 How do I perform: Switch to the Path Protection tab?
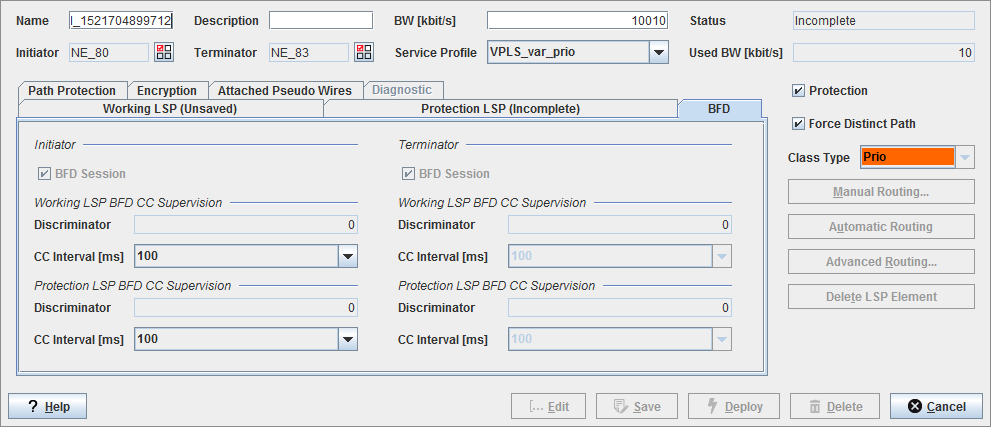(72, 91)
